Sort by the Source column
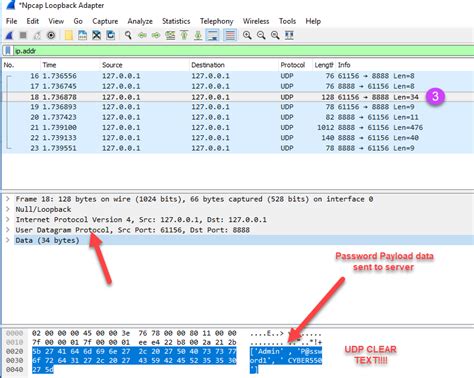Viewport: 474px width, 378px height. (112, 65)
